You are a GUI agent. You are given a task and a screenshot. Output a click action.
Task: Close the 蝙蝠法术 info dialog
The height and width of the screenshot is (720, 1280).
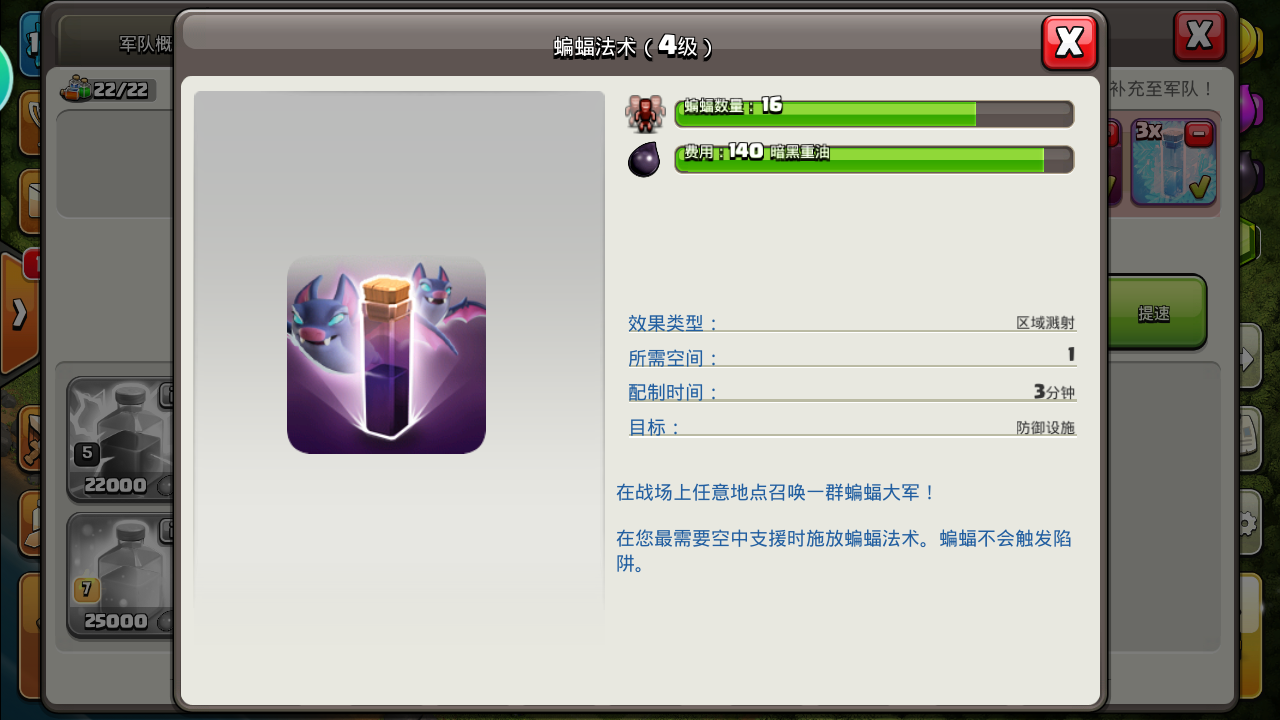point(1069,43)
